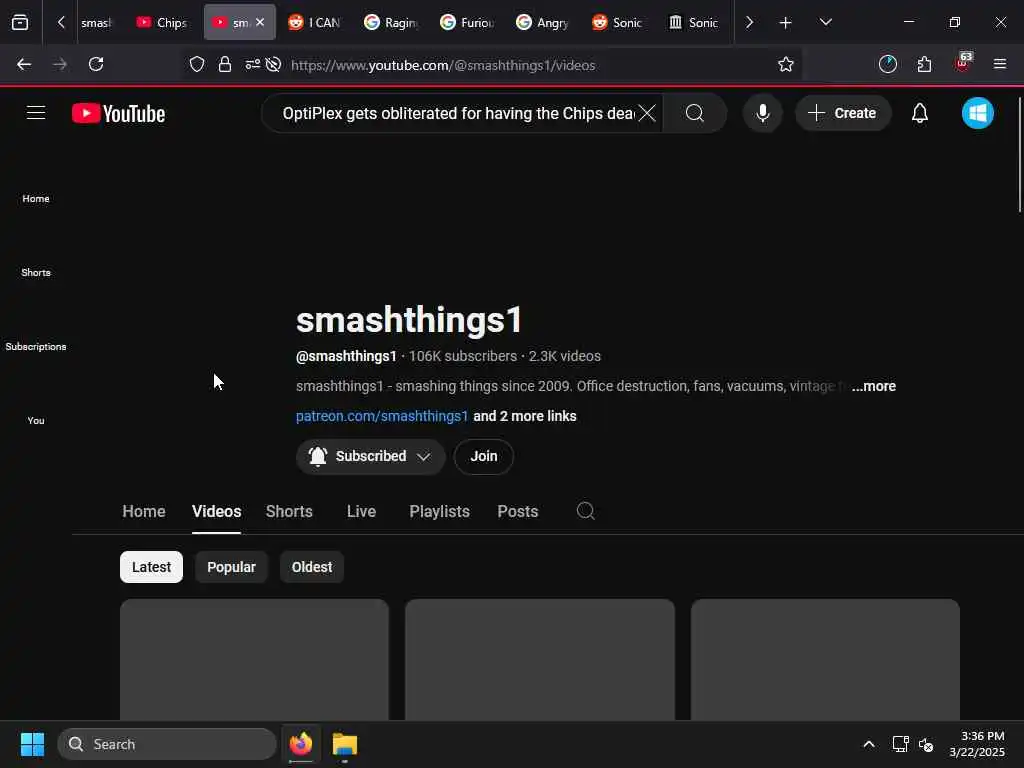Go to YouTube home via the logo
The height and width of the screenshot is (768, 1024).
[118, 114]
